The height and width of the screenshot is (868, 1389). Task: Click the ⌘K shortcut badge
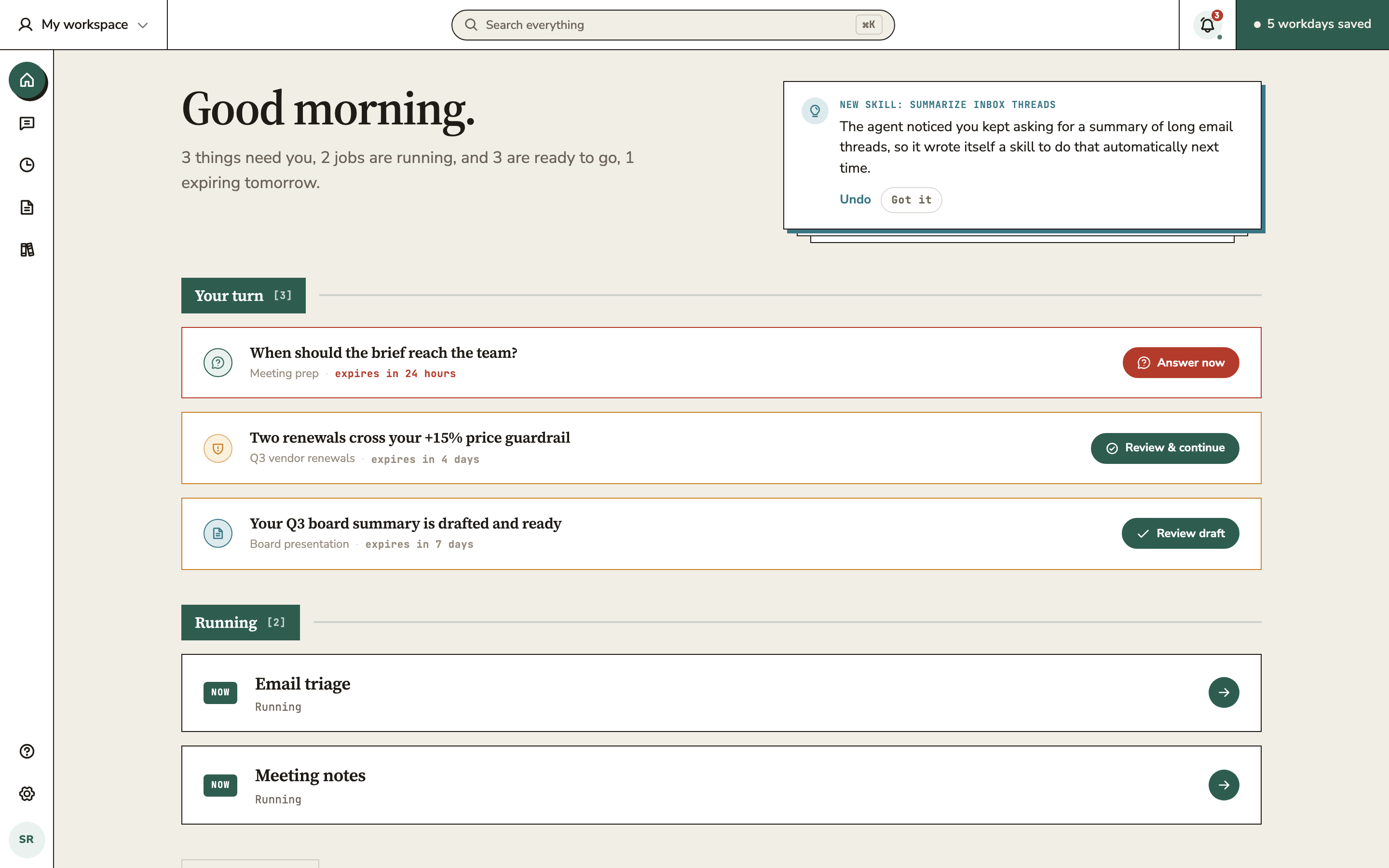(869, 25)
